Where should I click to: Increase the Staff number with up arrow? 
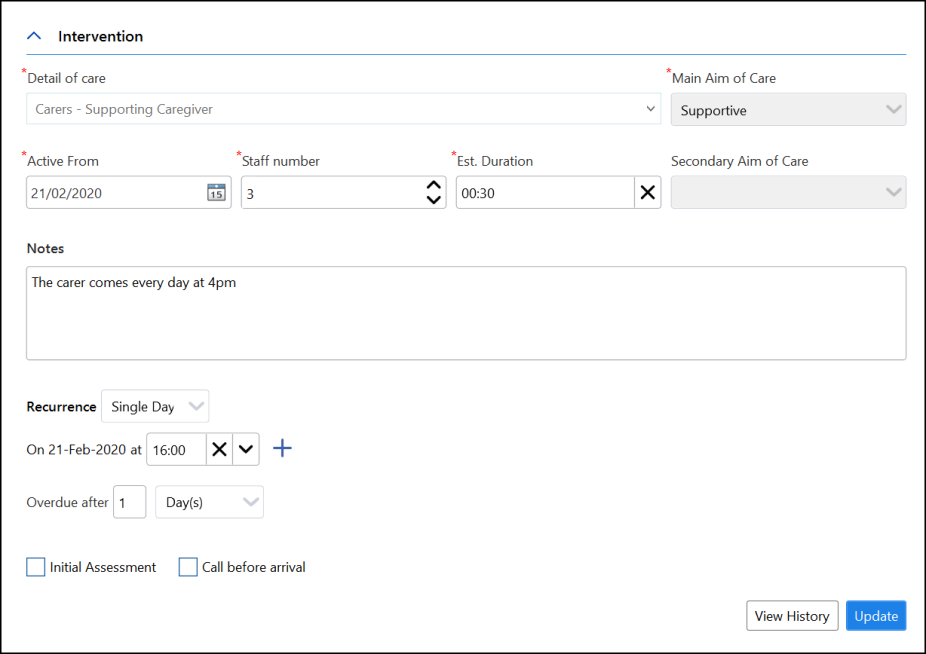pyautogui.click(x=433, y=186)
